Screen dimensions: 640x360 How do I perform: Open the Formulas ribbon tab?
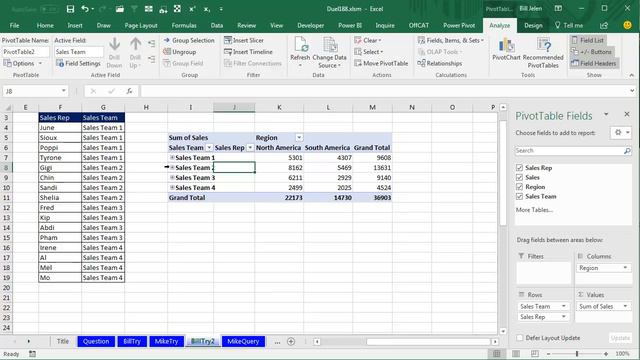184,25
